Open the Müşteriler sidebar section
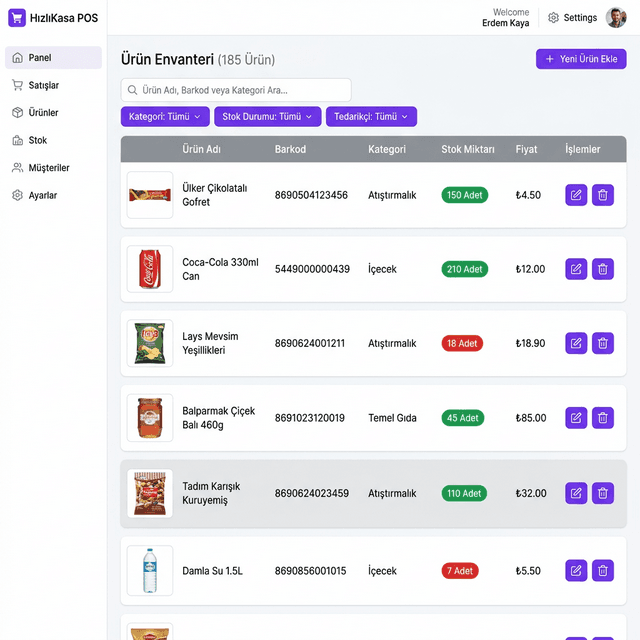This screenshot has height=640, width=640. (x=48, y=168)
